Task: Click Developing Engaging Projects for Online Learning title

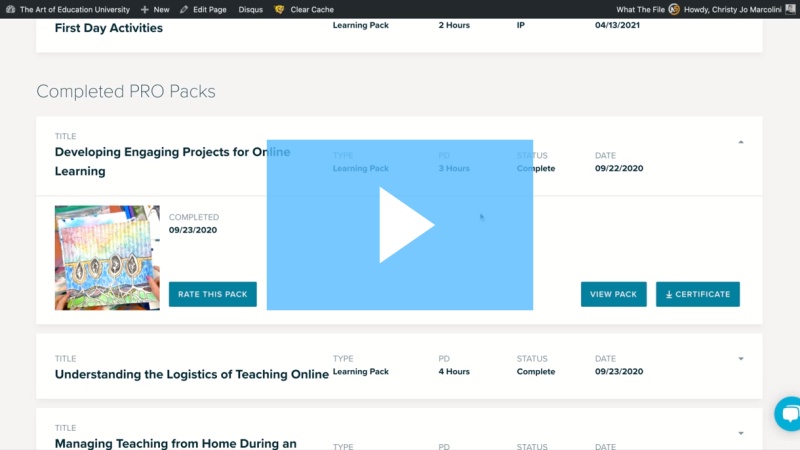Action: (x=172, y=161)
